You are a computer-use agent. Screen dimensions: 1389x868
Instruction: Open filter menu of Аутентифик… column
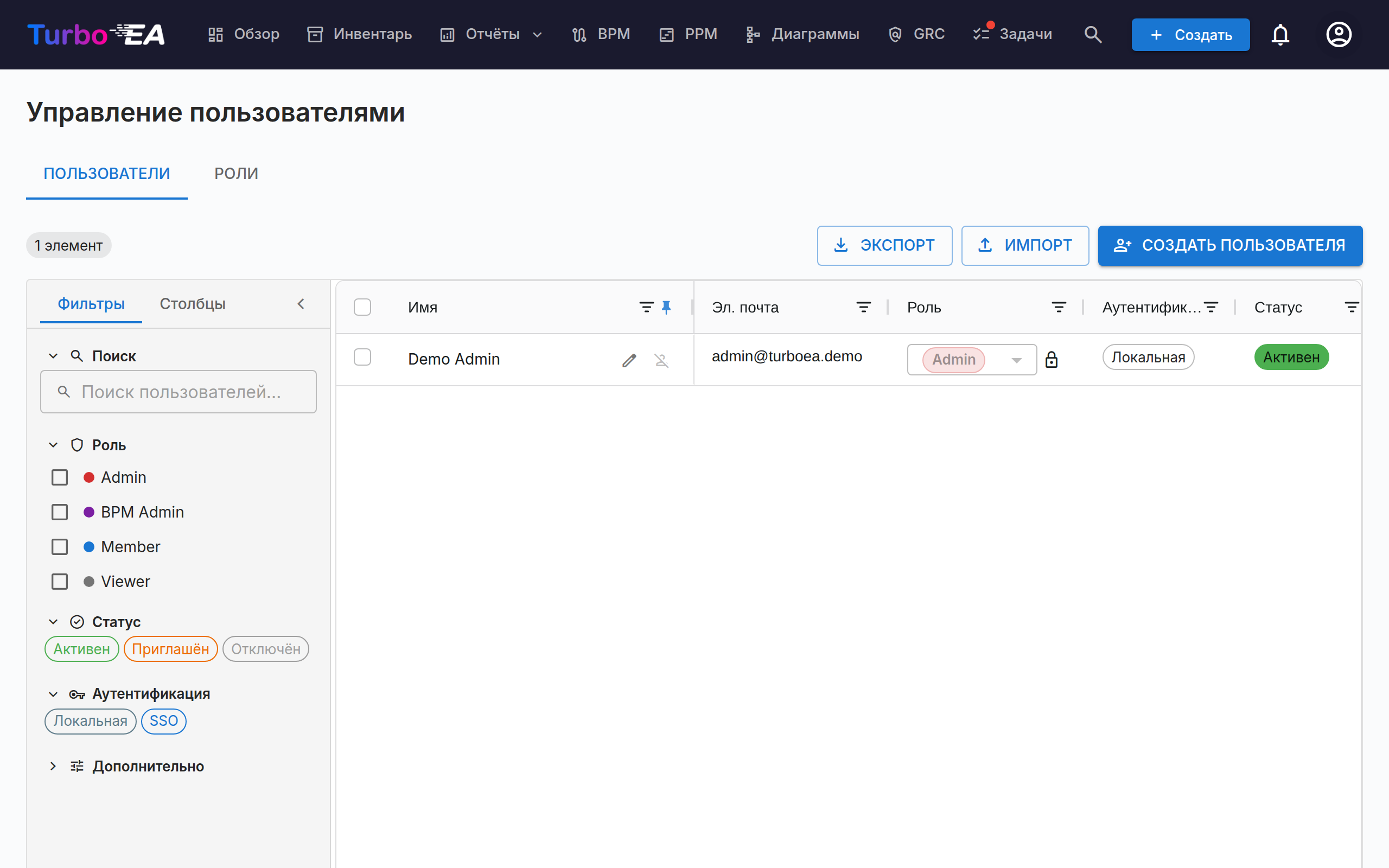pos(1211,307)
